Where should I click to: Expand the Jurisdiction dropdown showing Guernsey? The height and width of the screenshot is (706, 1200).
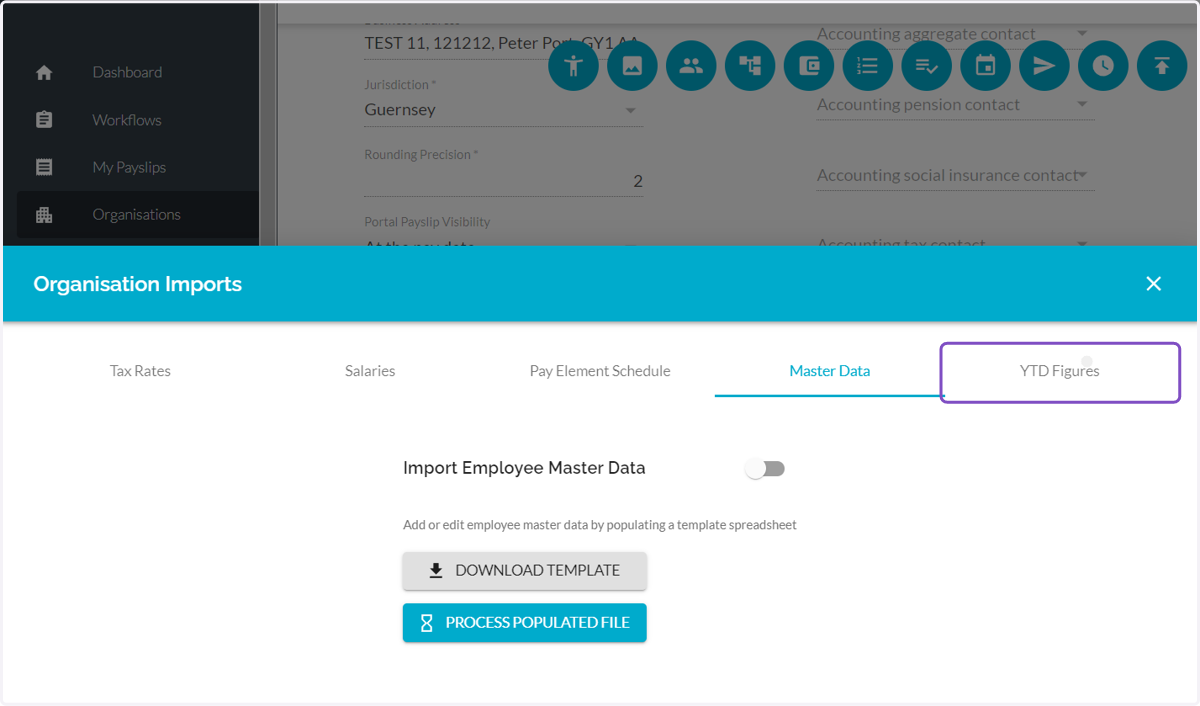click(x=503, y=110)
